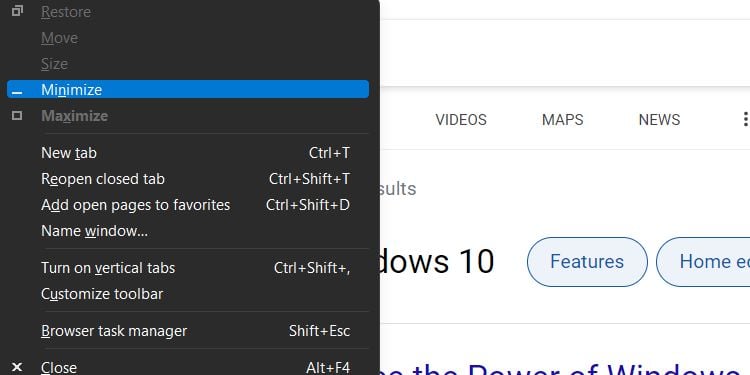Image resolution: width=750 pixels, height=375 pixels.
Task: Click the Restore overlapping-windows icon
Action: point(17,11)
